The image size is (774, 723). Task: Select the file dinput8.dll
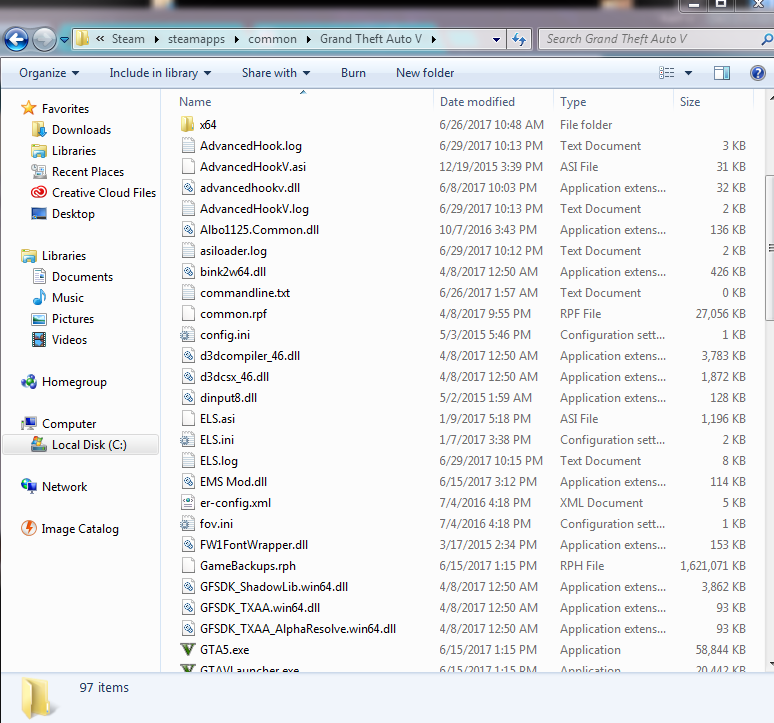point(228,398)
